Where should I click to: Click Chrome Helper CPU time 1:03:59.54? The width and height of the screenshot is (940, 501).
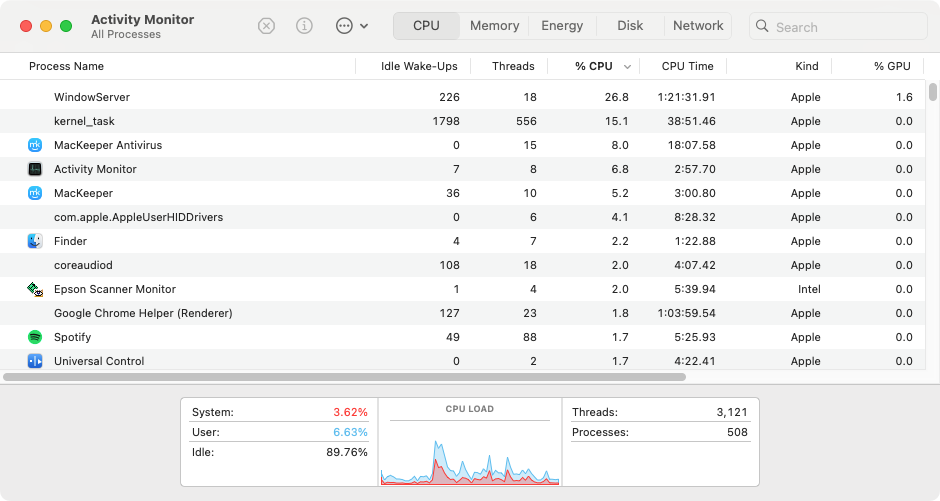click(686, 313)
